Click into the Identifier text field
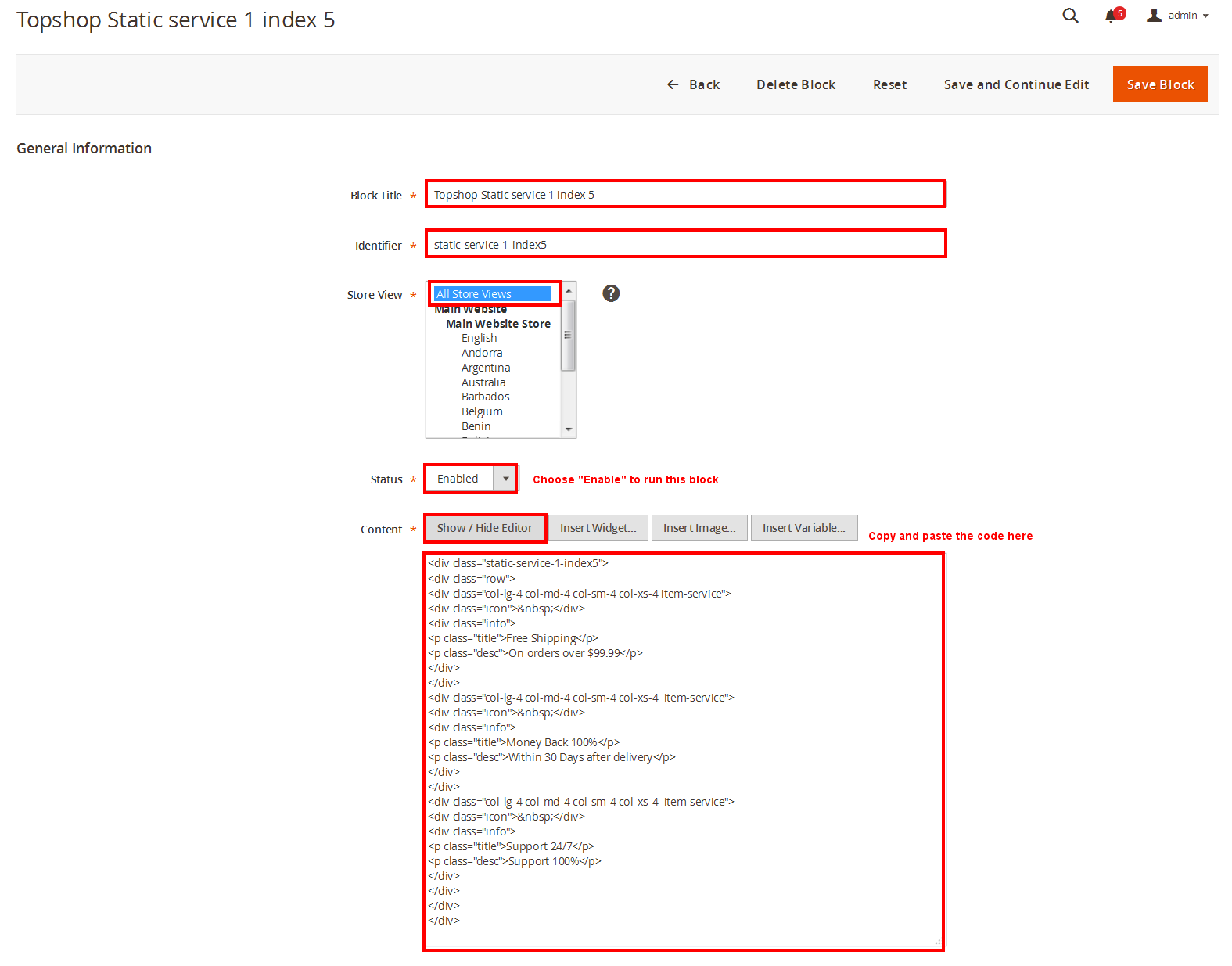 685,244
